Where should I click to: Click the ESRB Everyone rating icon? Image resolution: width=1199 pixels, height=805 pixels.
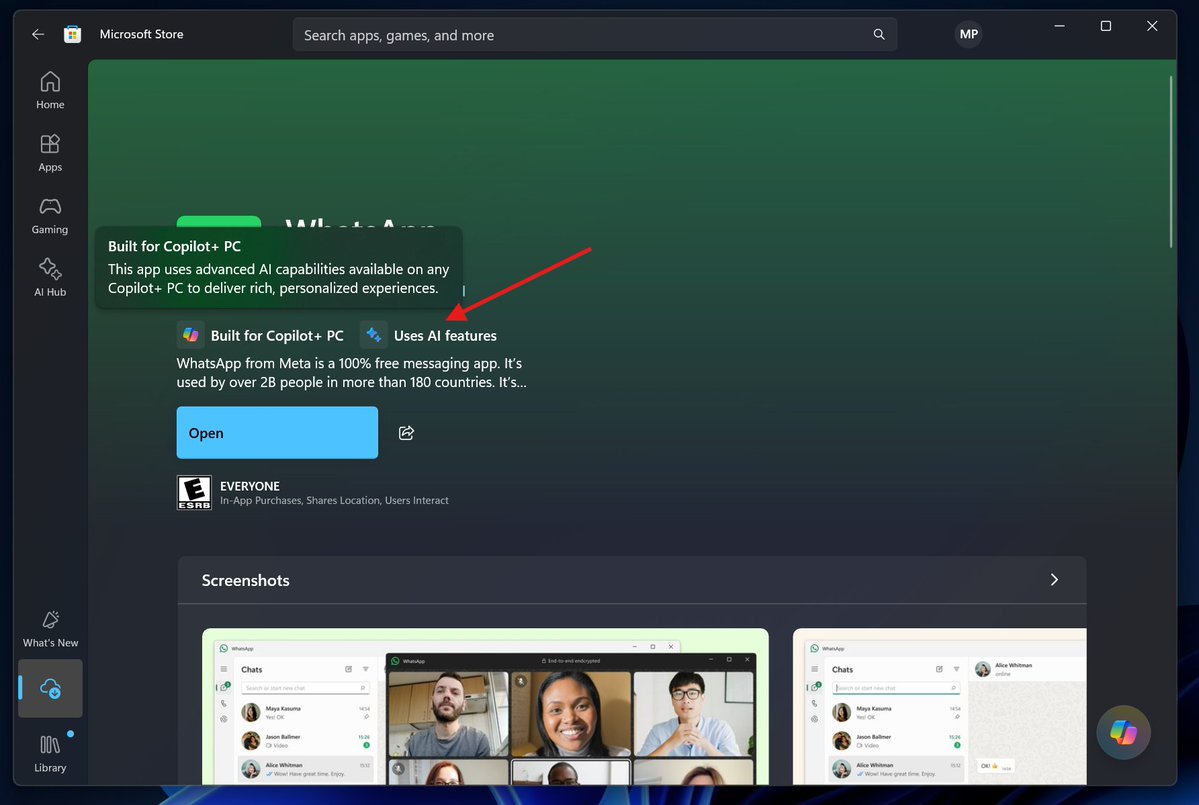[194, 492]
